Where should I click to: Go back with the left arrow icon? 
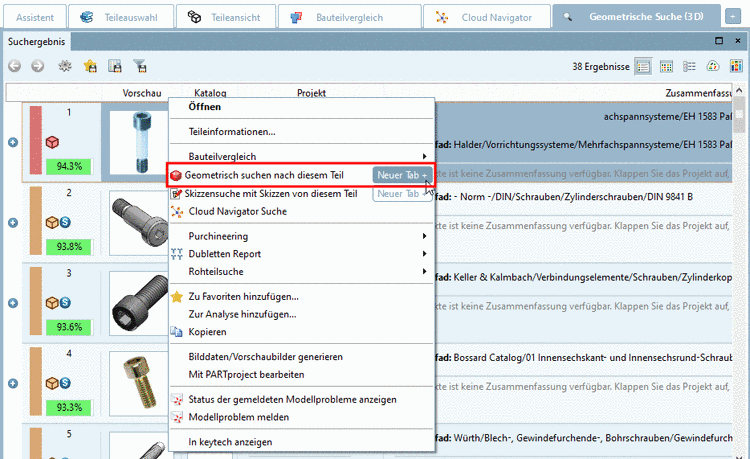(x=14, y=66)
